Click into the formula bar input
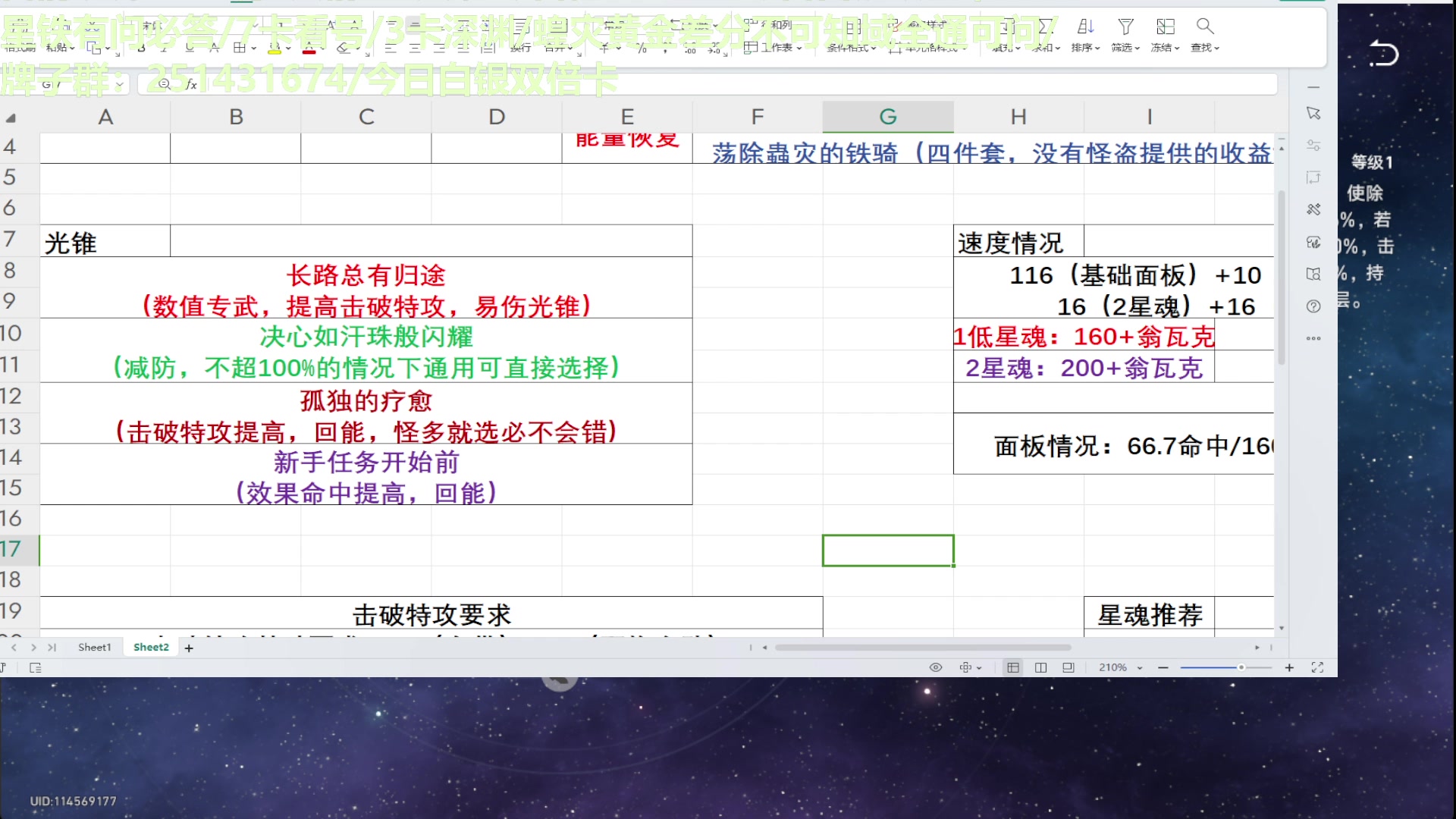 (x=739, y=84)
